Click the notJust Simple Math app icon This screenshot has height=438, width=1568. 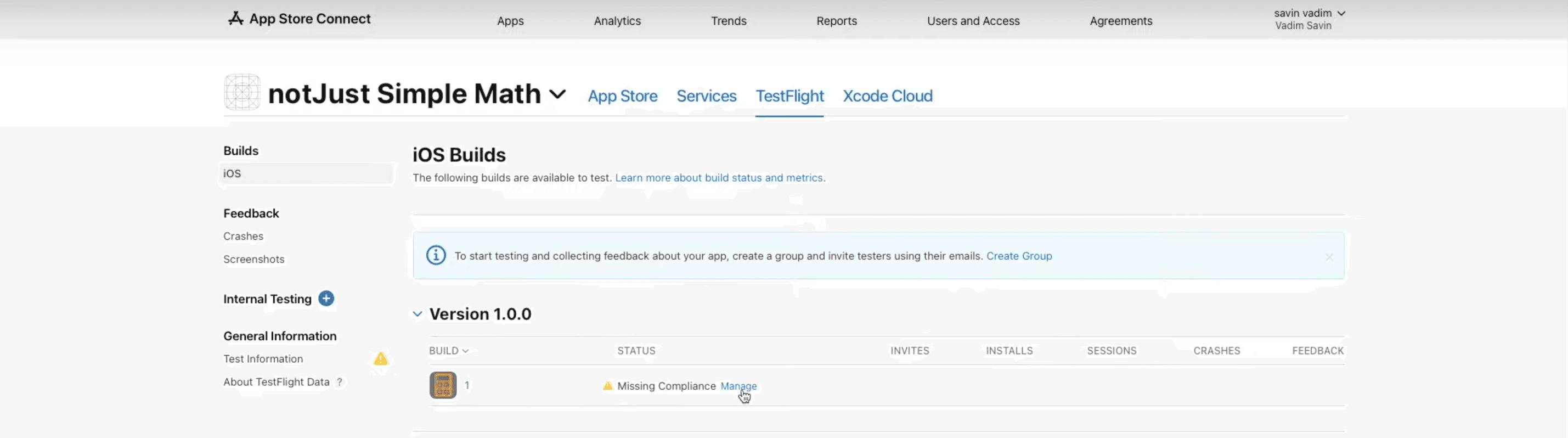click(x=241, y=93)
